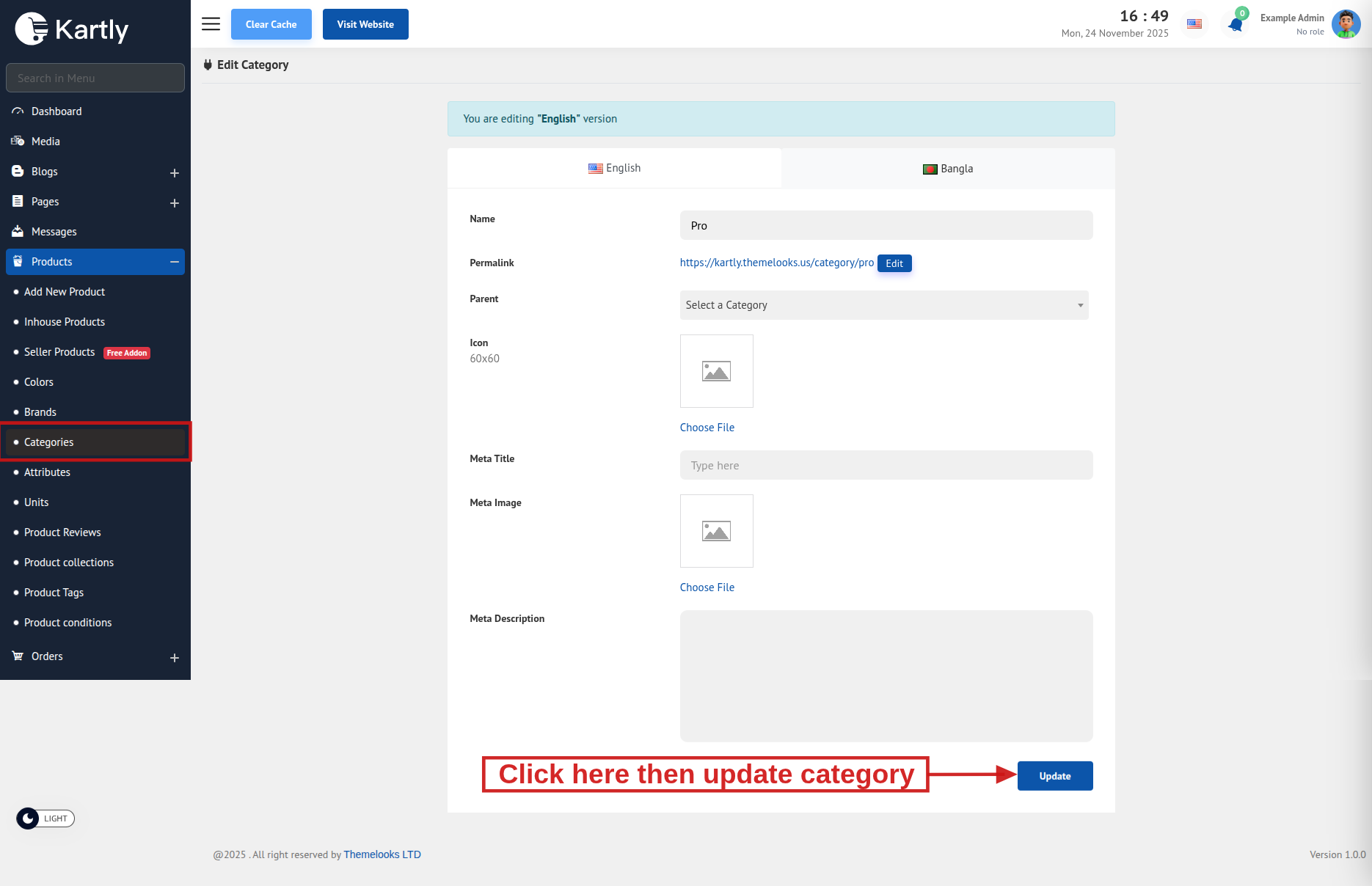The height and width of the screenshot is (886, 1372).
Task: Select Categories in the sidebar
Action: pos(49,442)
